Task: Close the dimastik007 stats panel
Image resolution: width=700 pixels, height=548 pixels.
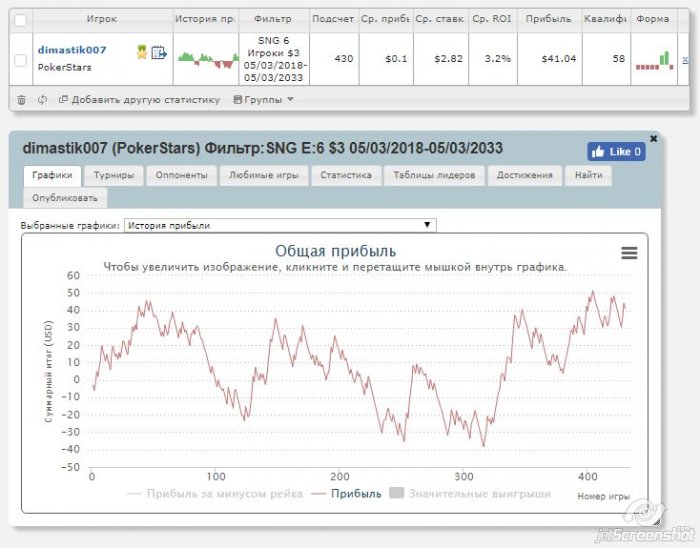Action: [653, 139]
